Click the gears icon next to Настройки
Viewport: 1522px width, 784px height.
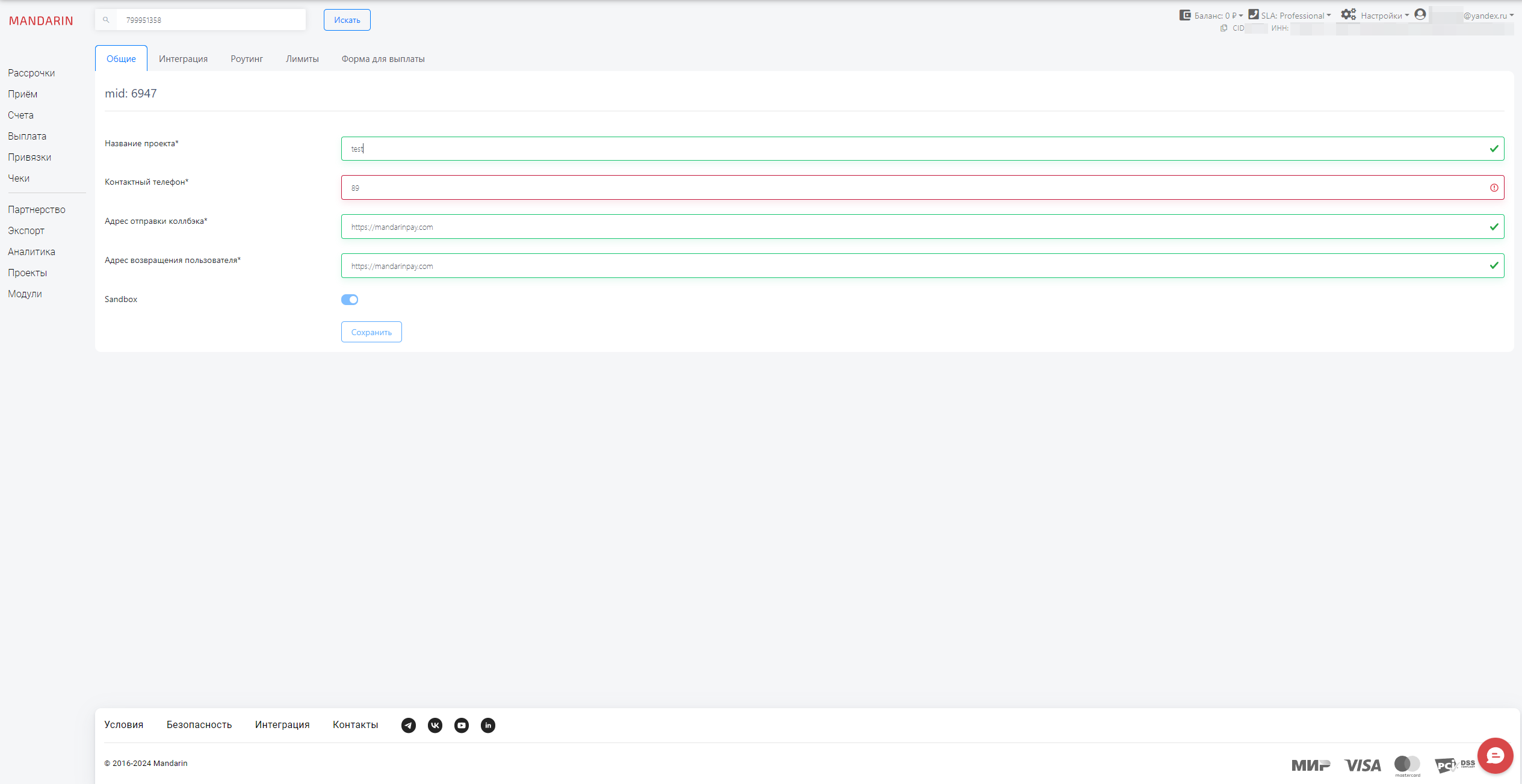1349,14
